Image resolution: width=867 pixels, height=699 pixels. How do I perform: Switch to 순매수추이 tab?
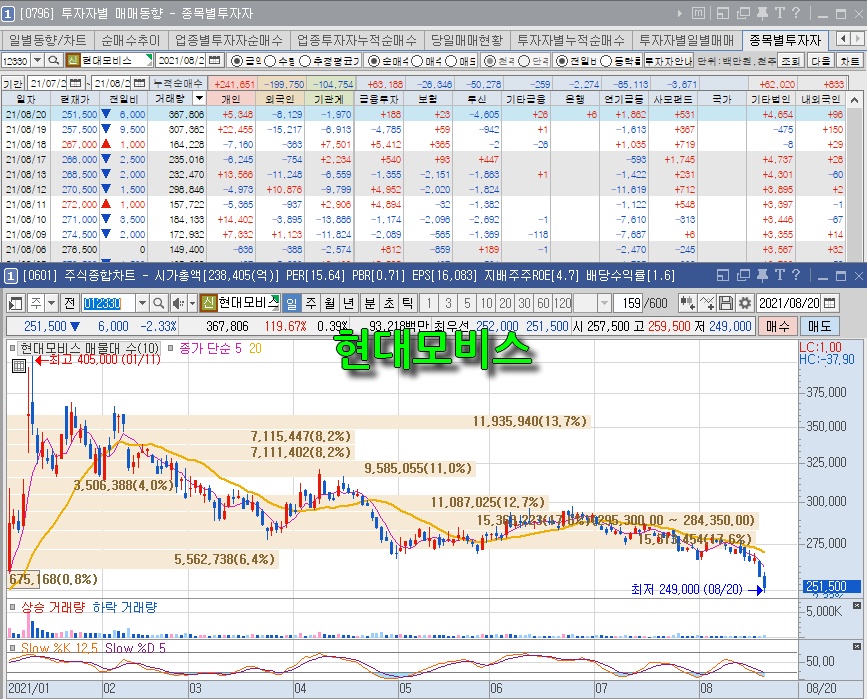pyautogui.click(x=130, y=40)
